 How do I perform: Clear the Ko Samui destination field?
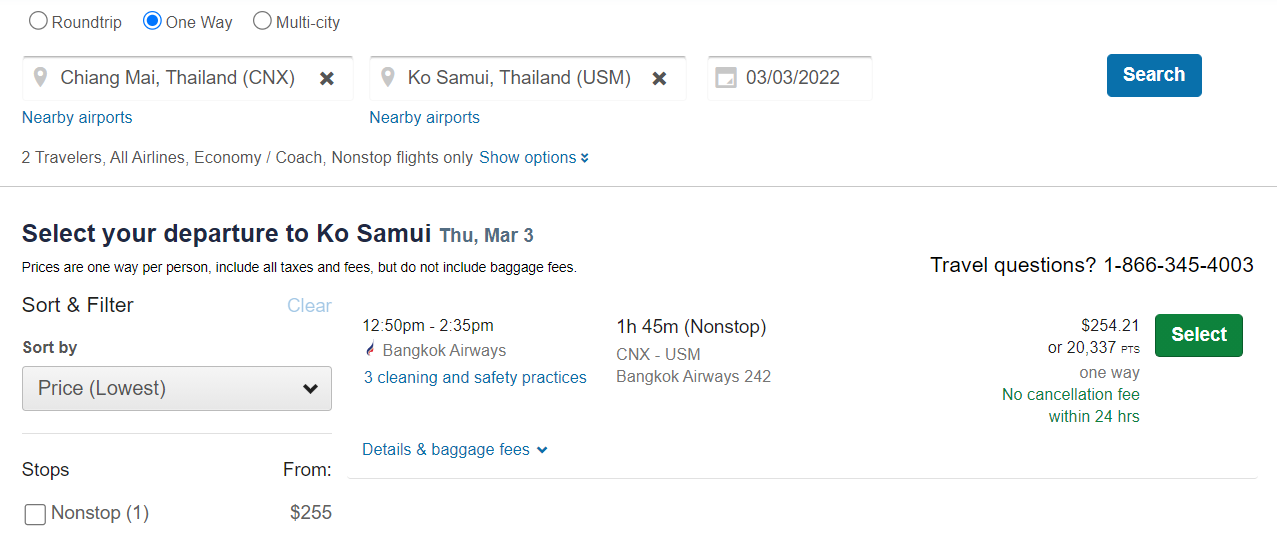[659, 78]
